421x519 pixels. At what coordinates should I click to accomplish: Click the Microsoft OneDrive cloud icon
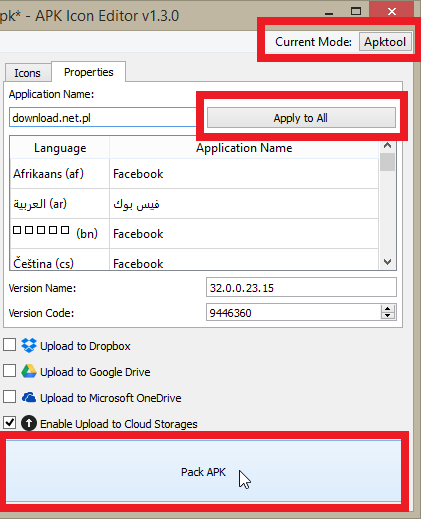pos(29,397)
